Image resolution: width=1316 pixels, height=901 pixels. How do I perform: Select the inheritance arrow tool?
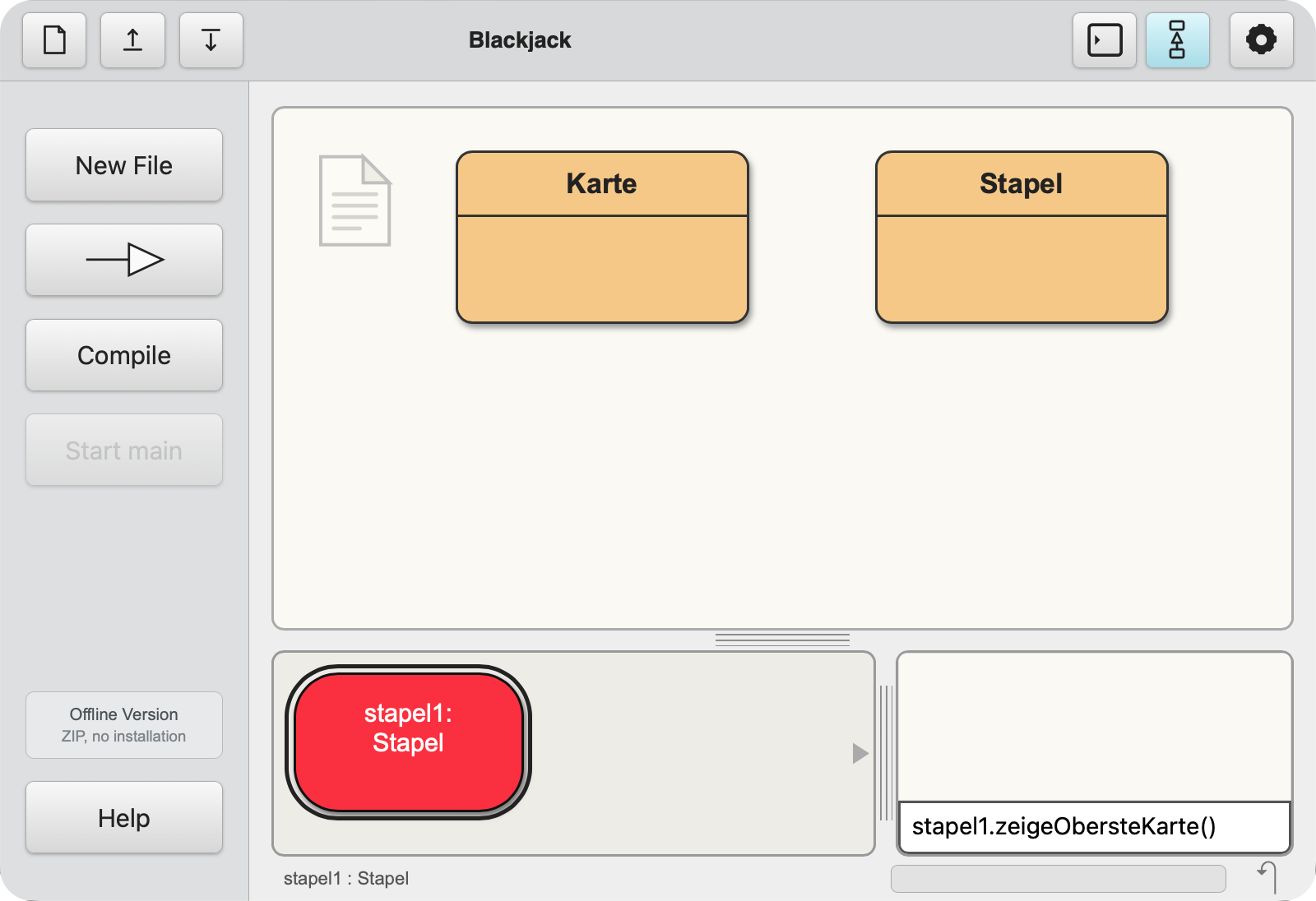click(x=124, y=260)
